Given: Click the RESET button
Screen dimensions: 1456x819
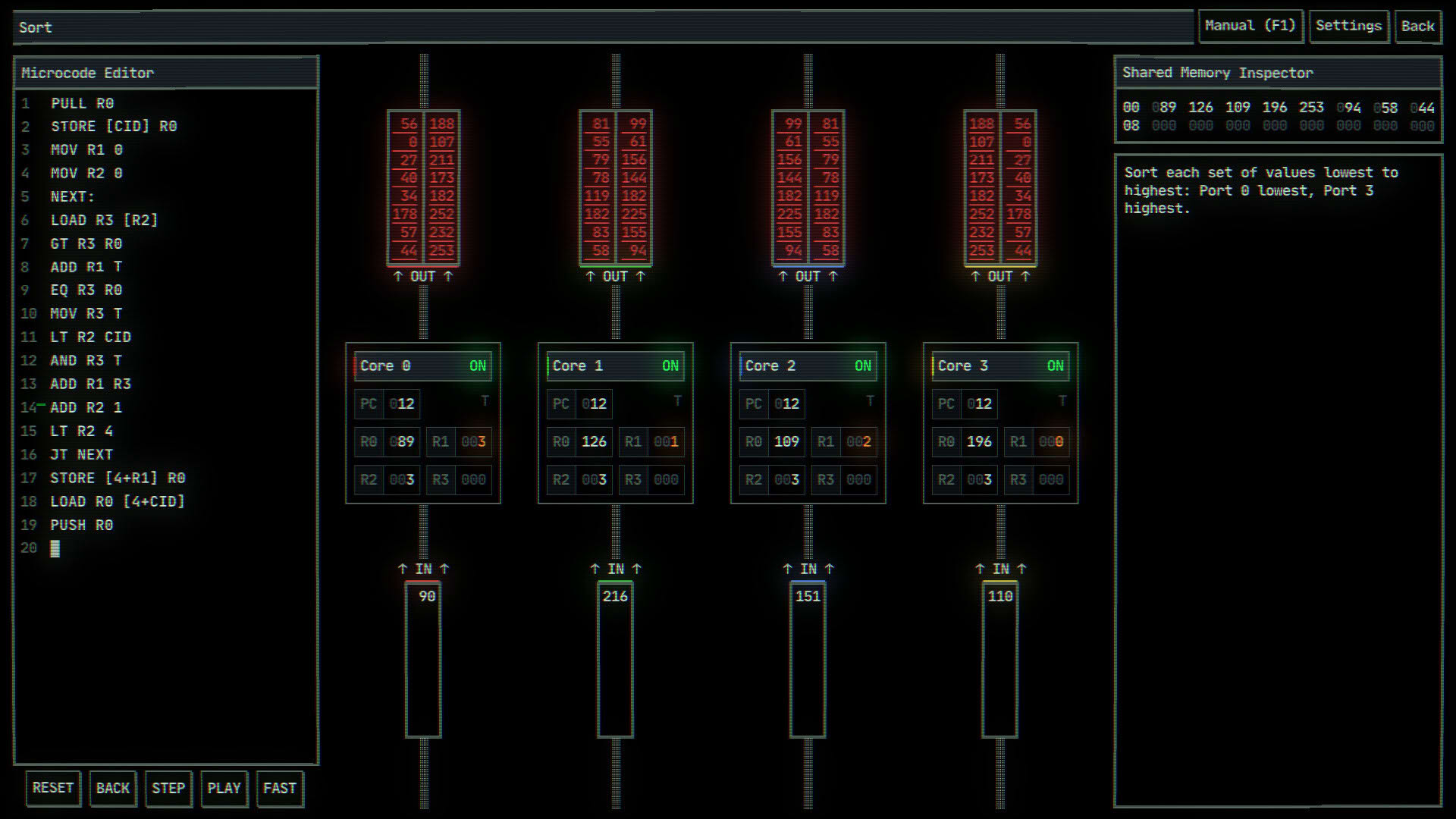Looking at the screenshot, I should tap(53, 788).
